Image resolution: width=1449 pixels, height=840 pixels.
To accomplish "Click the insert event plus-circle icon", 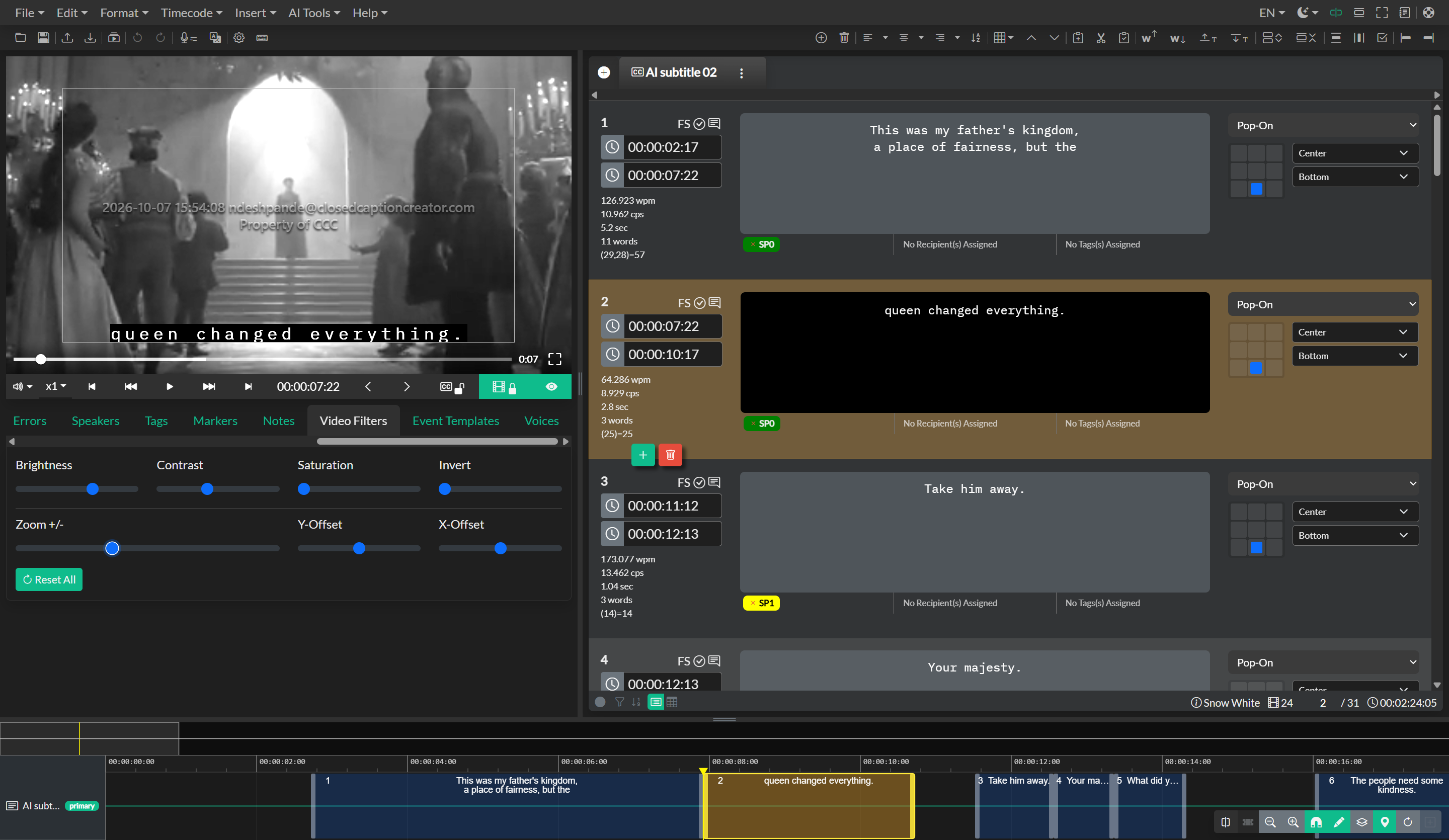I will pos(821,38).
